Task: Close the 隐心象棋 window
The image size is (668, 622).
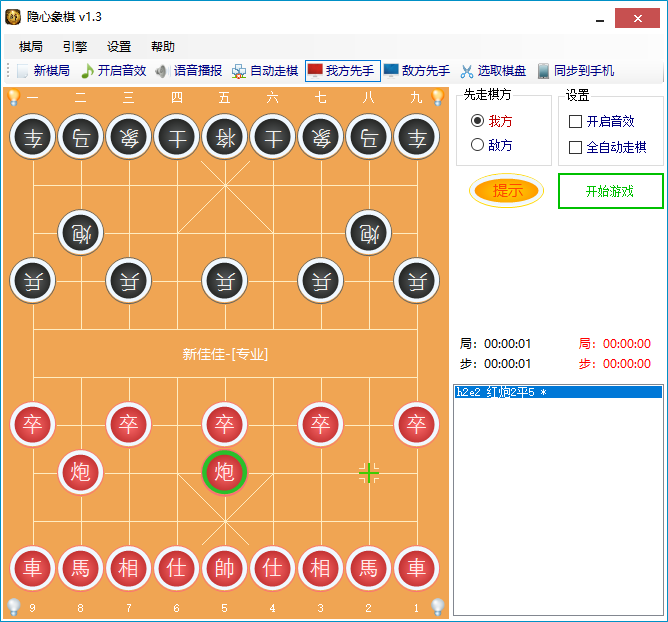Action: coord(637,18)
